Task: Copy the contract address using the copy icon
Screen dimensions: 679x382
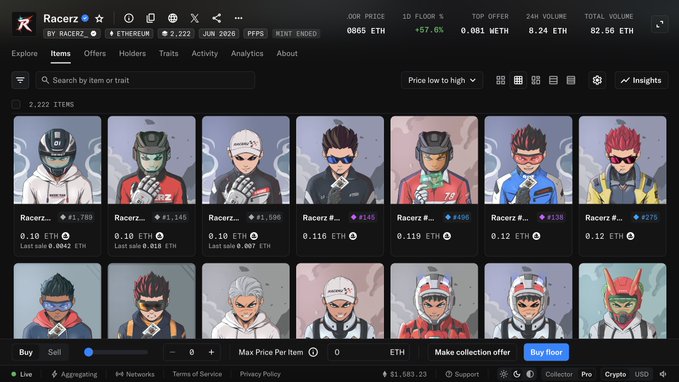Action: click(150, 18)
